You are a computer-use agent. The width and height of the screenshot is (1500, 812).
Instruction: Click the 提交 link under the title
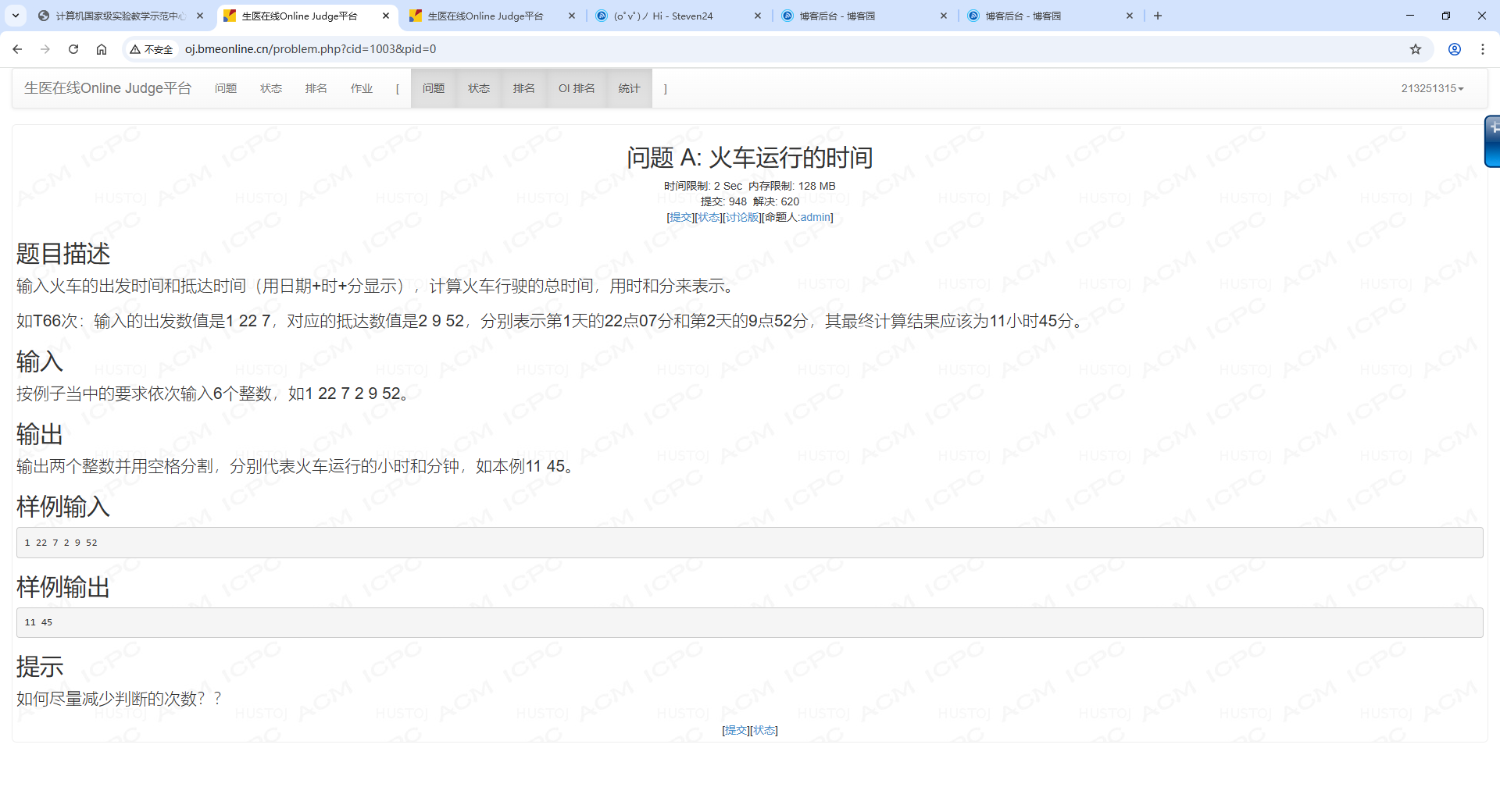pos(681,217)
